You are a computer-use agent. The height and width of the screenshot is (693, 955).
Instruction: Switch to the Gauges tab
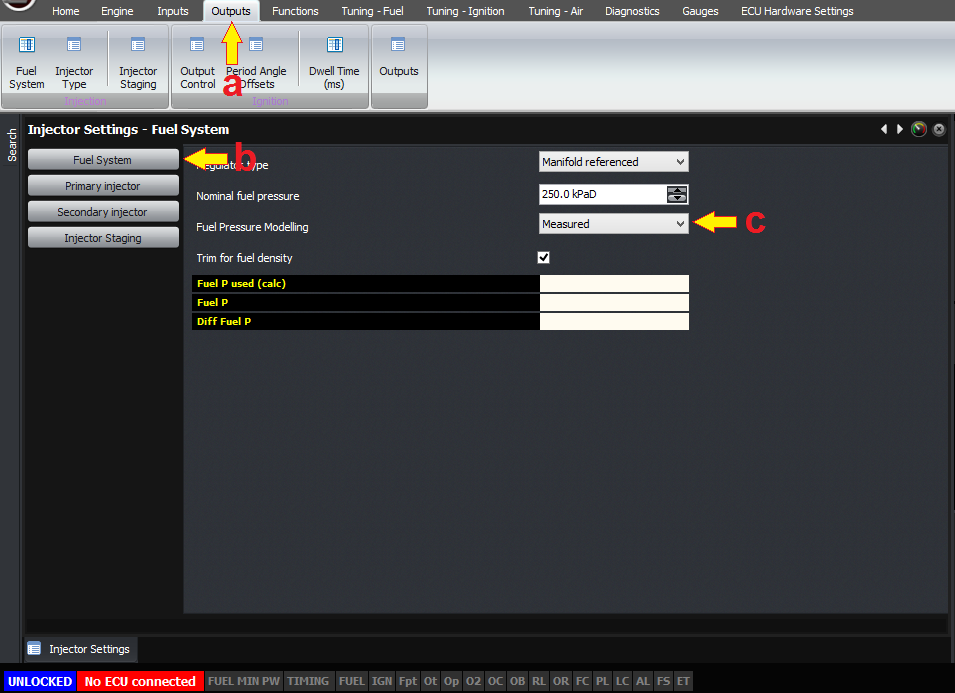point(700,11)
